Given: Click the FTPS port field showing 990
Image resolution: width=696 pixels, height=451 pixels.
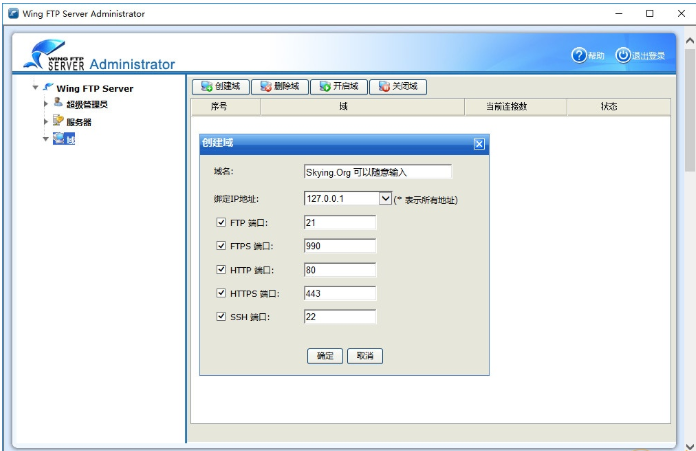Looking at the screenshot, I should [340, 246].
